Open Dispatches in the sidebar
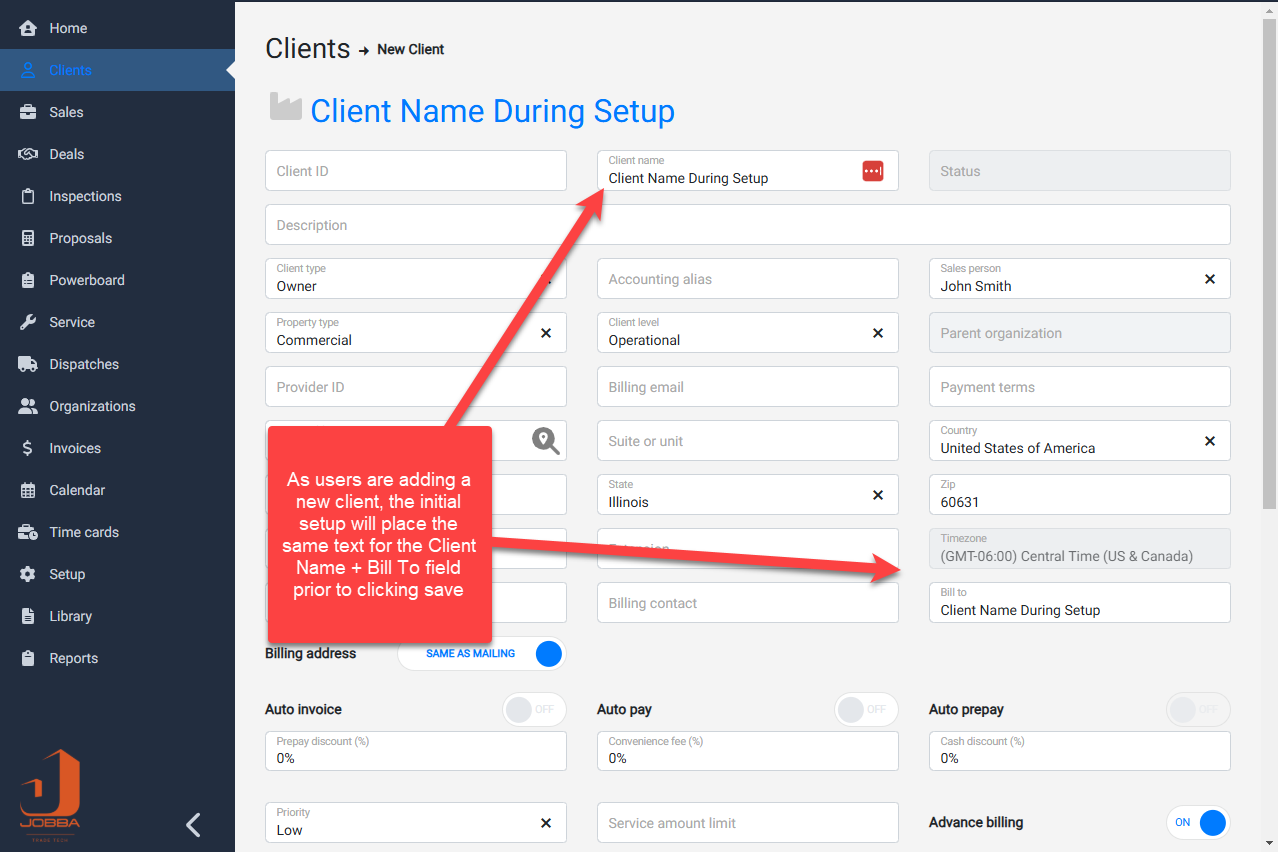This screenshot has width=1278, height=852. (84, 364)
